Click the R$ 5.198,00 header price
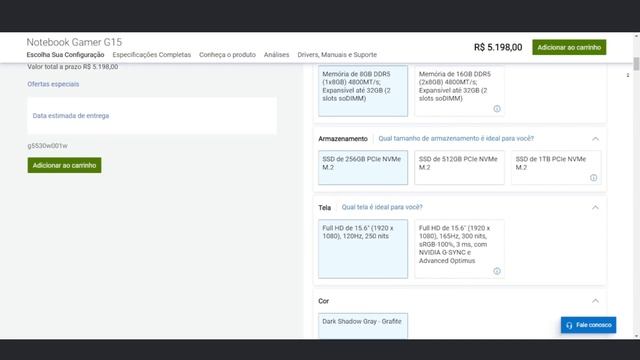 click(x=498, y=47)
